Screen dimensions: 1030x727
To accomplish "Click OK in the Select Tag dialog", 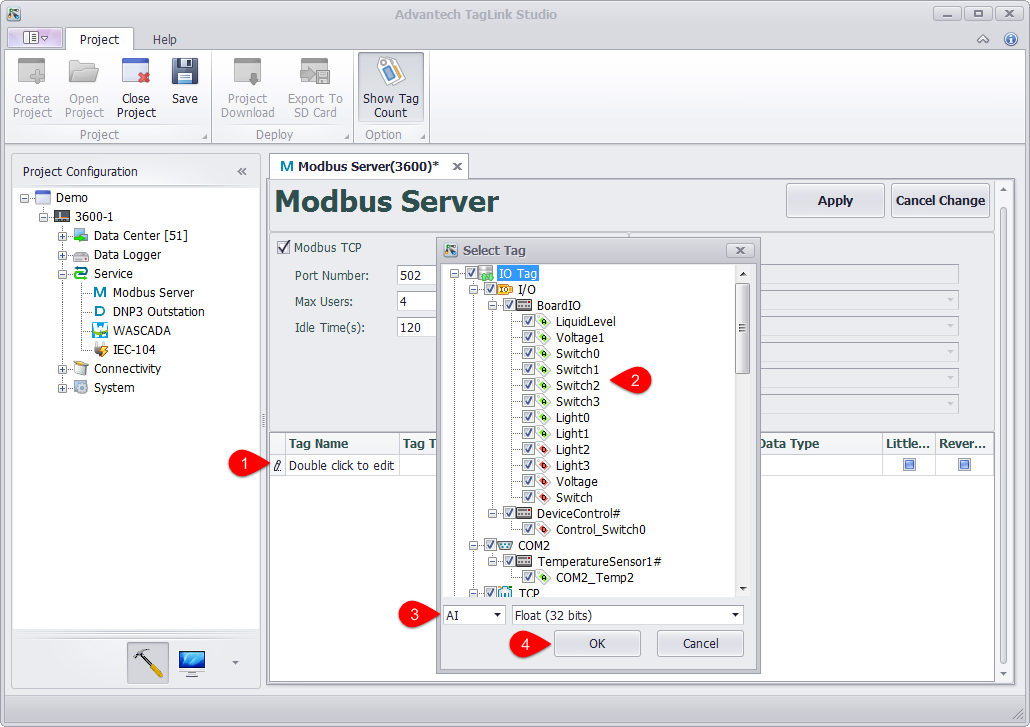I will [597, 643].
